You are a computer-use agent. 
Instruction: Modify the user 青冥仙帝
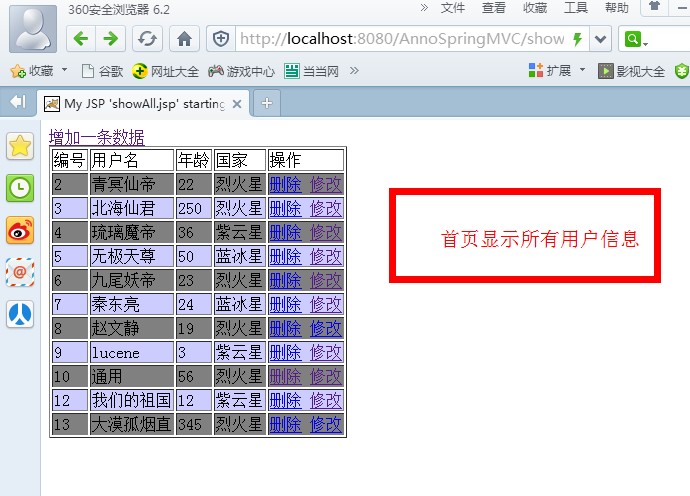point(326,184)
